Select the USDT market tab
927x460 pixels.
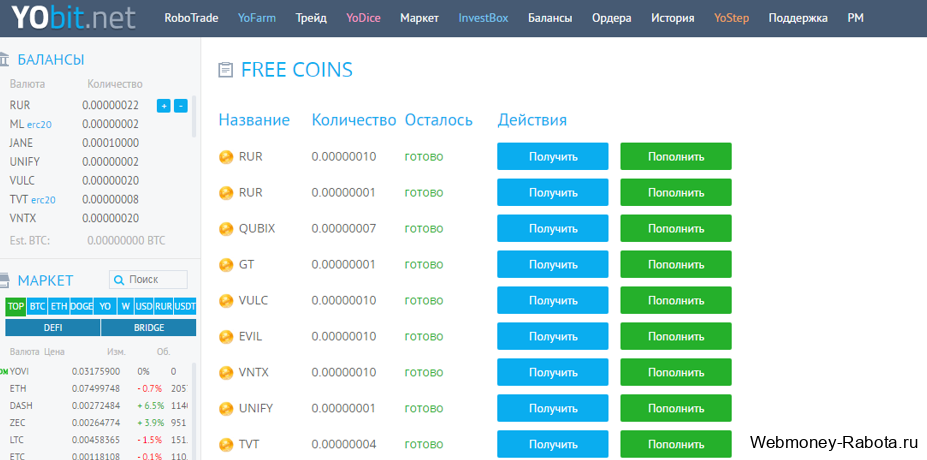tap(185, 307)
